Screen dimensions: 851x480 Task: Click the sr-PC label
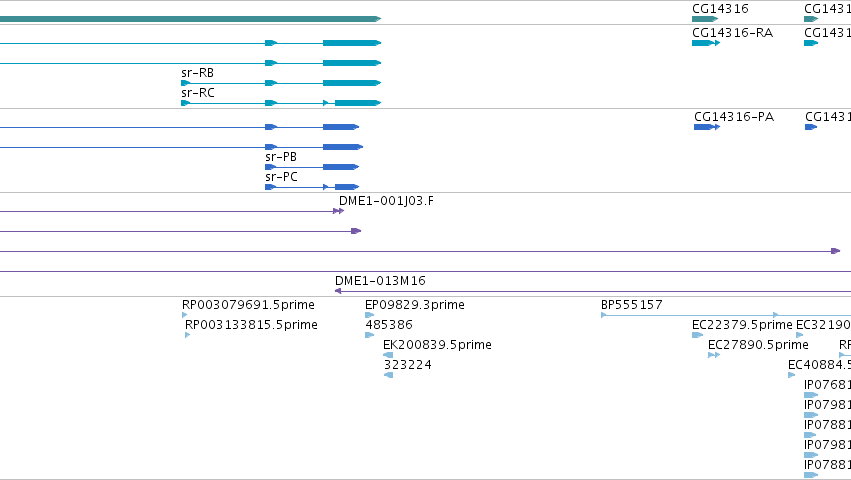281,177
